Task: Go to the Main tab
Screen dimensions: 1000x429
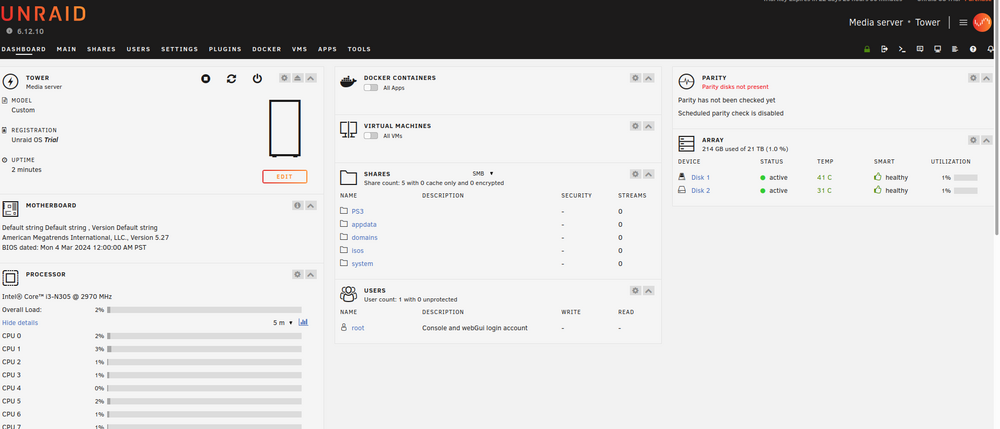Action: 66,49
